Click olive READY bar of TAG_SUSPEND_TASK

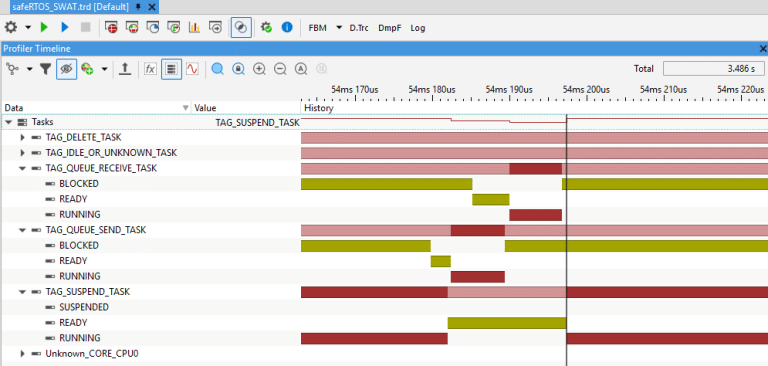tap(507, 322)
